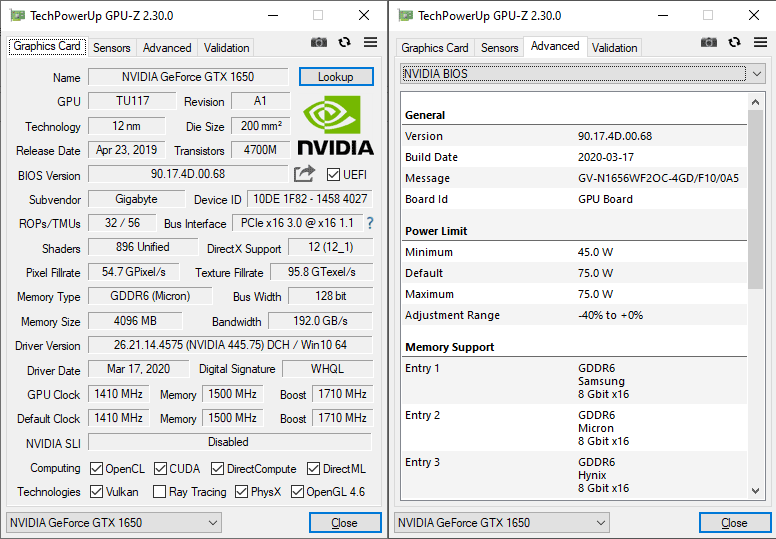This screenshot has width=776, height=539.
Task: Open Validation tab in left window
Action: (227, 48)
